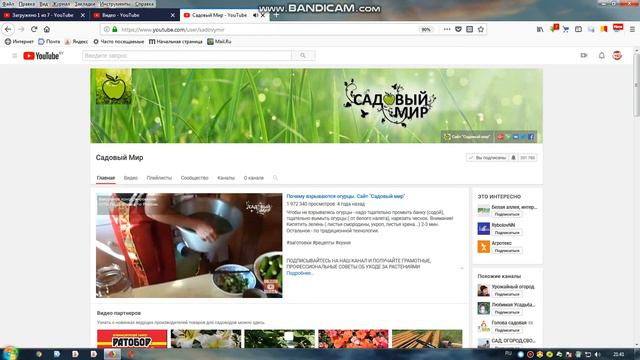Open the page actions three-dots icon

(x=447, y=29)
